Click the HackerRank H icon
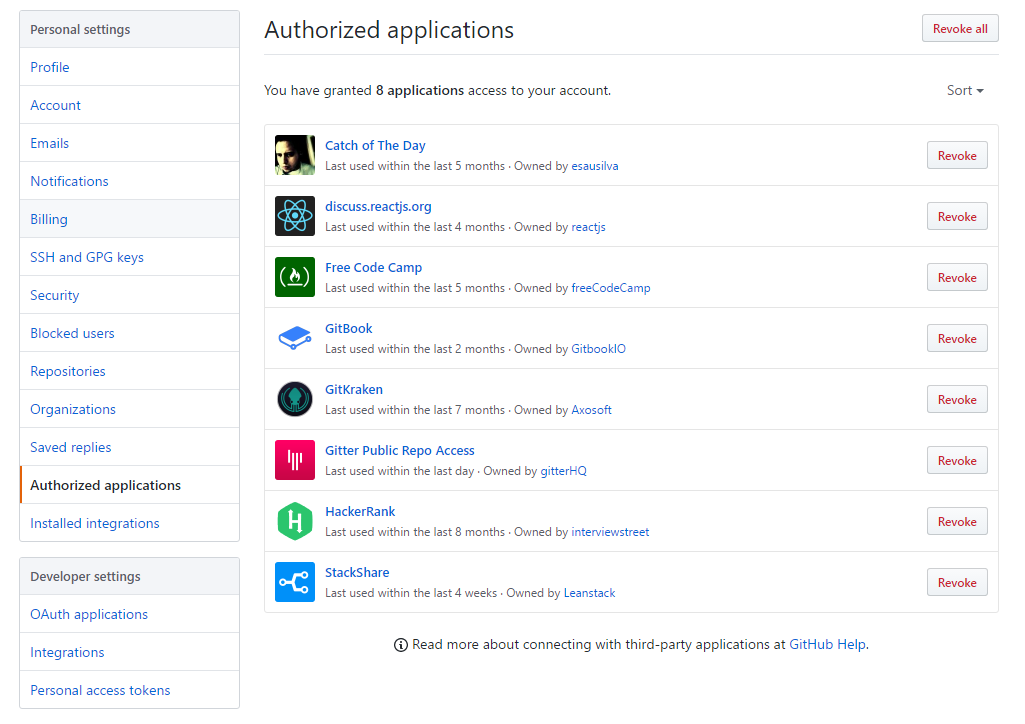The height and width of the screenshot is (724, 1025). point(294,521)
